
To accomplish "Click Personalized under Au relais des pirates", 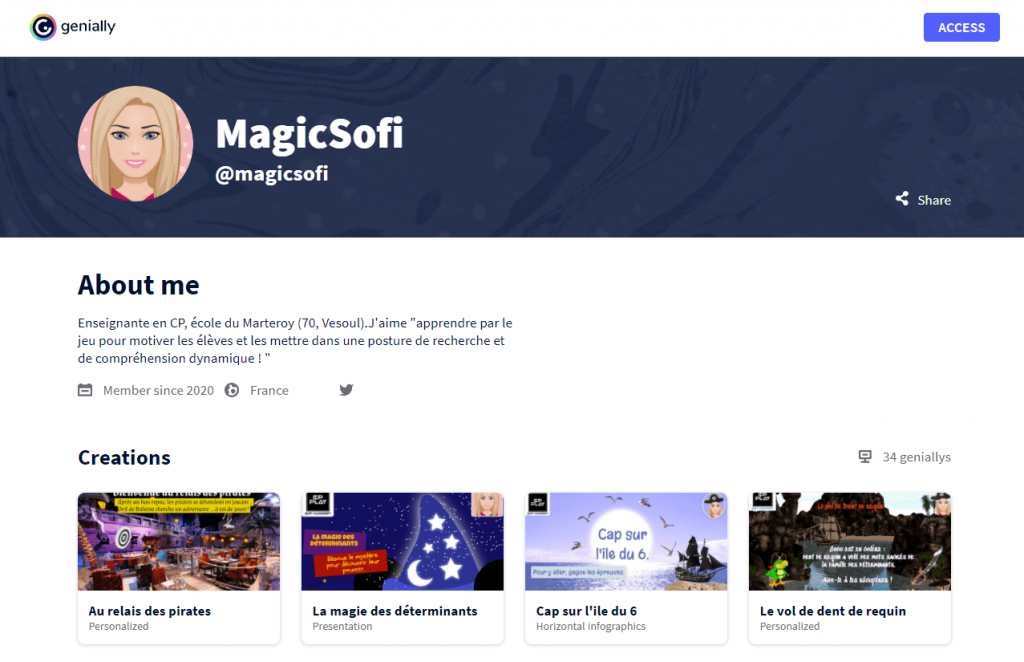I will (119, 626).
